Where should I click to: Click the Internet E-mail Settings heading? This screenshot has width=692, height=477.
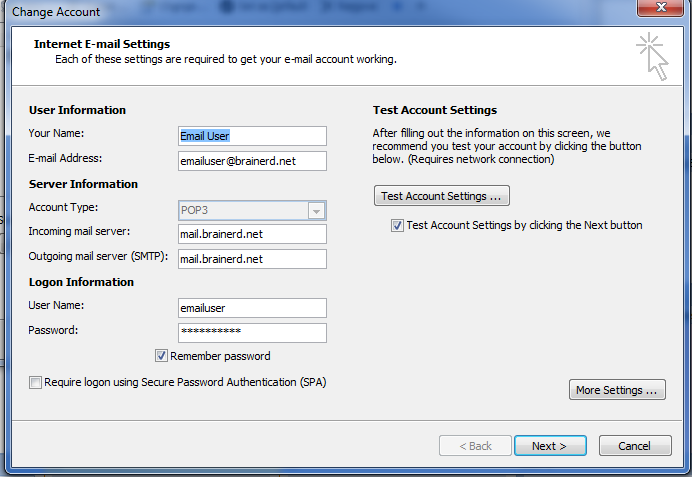[102, 44]
